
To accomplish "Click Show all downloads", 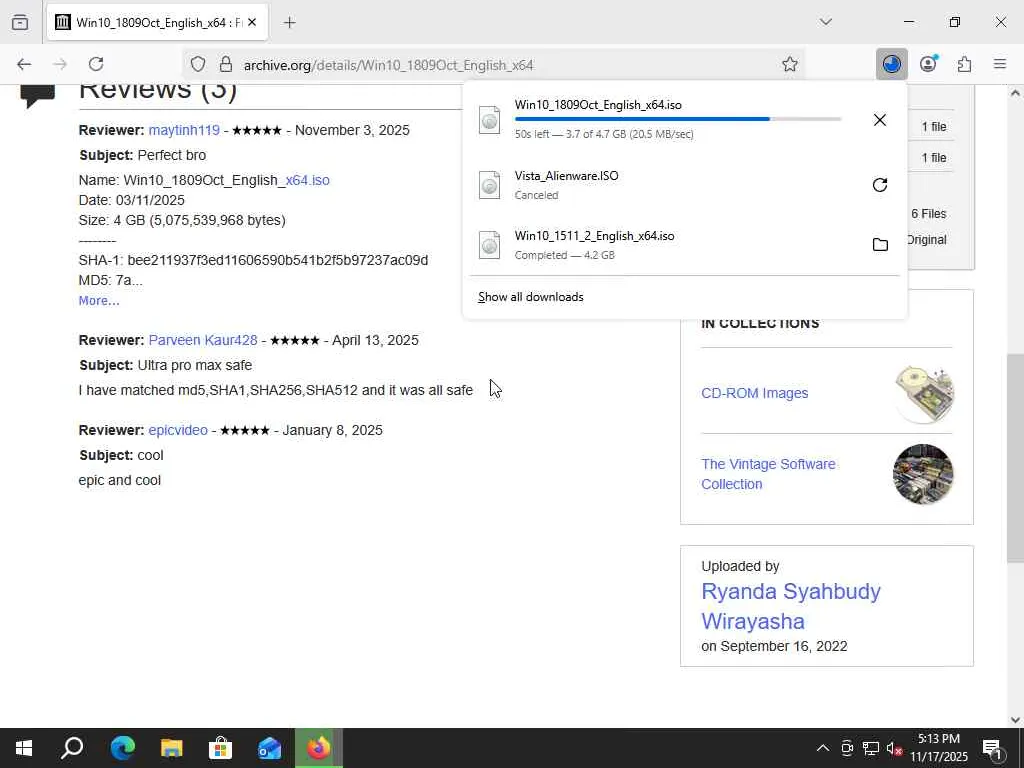I will pos(530,297).
